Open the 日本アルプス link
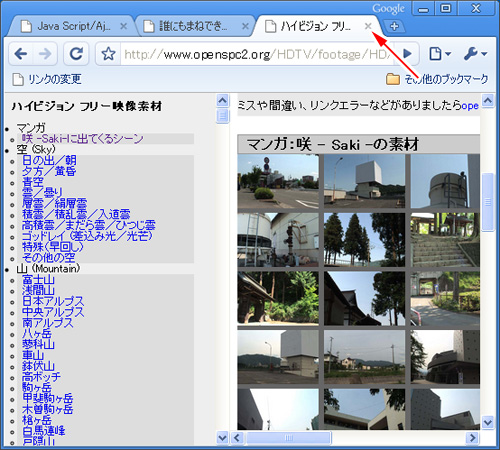 53,301
